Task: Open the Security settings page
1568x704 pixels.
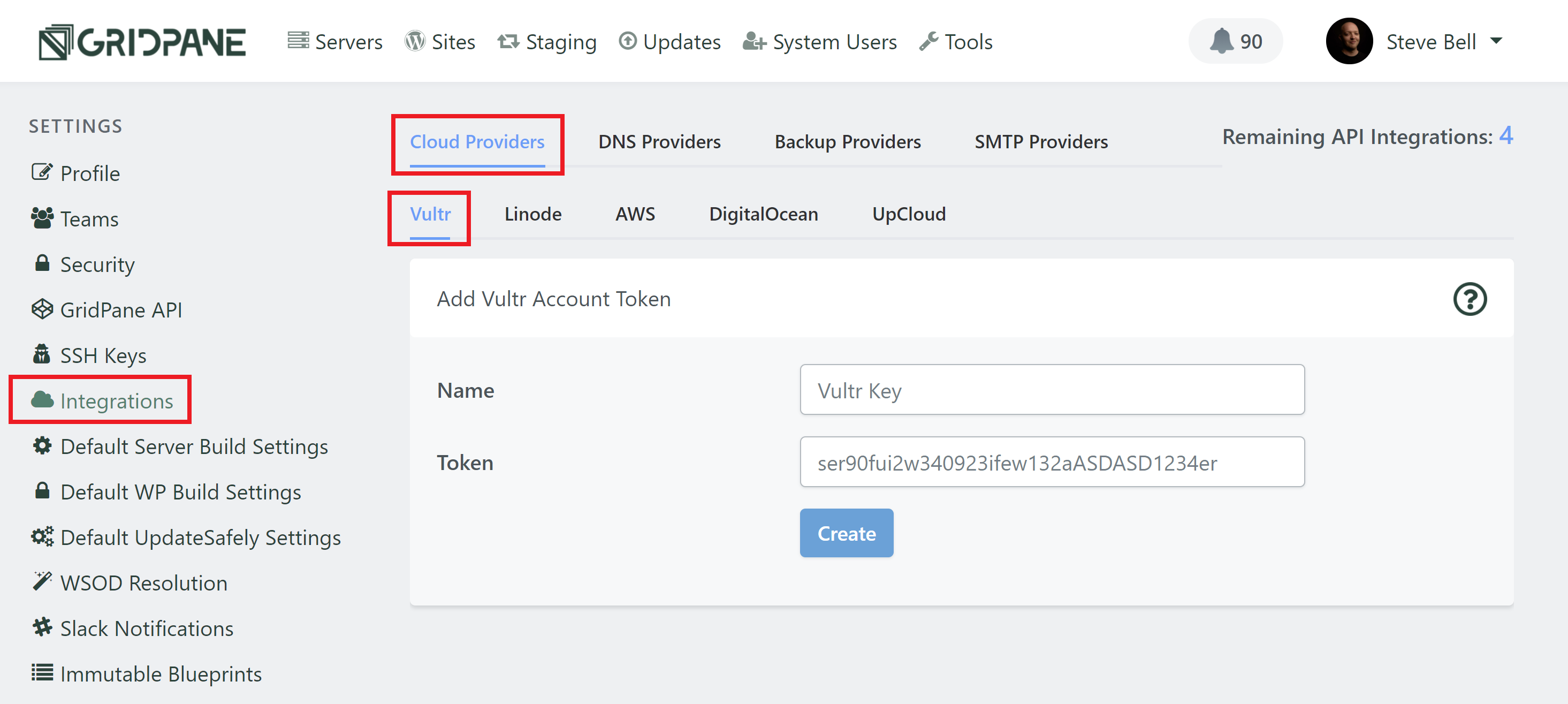Action: 83,264
